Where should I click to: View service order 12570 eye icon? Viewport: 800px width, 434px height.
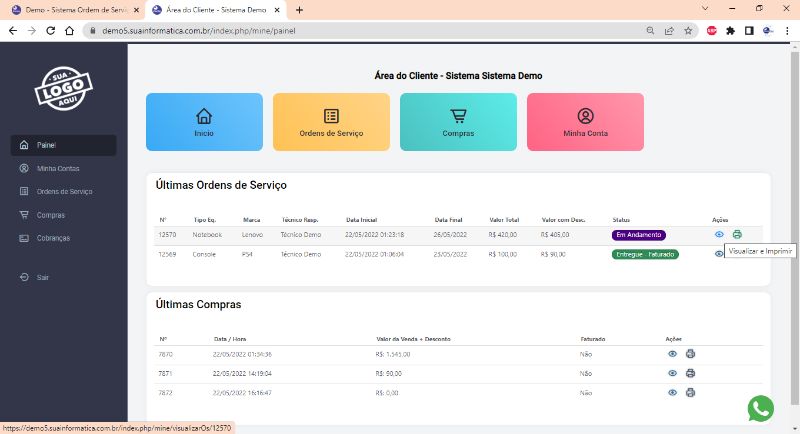(x=719, y=235)
